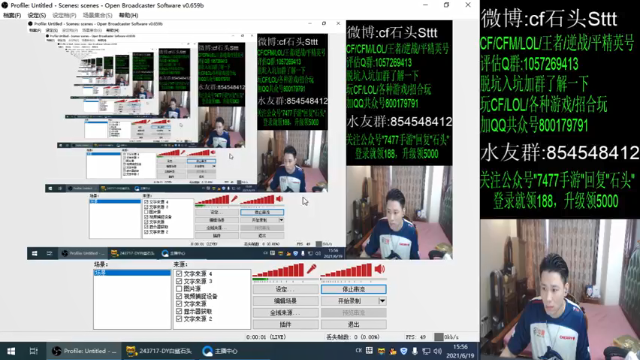Screen dimensions: 640x360
Task: Click the 开始录制 start recording button
Action: (x=349, y=301)
